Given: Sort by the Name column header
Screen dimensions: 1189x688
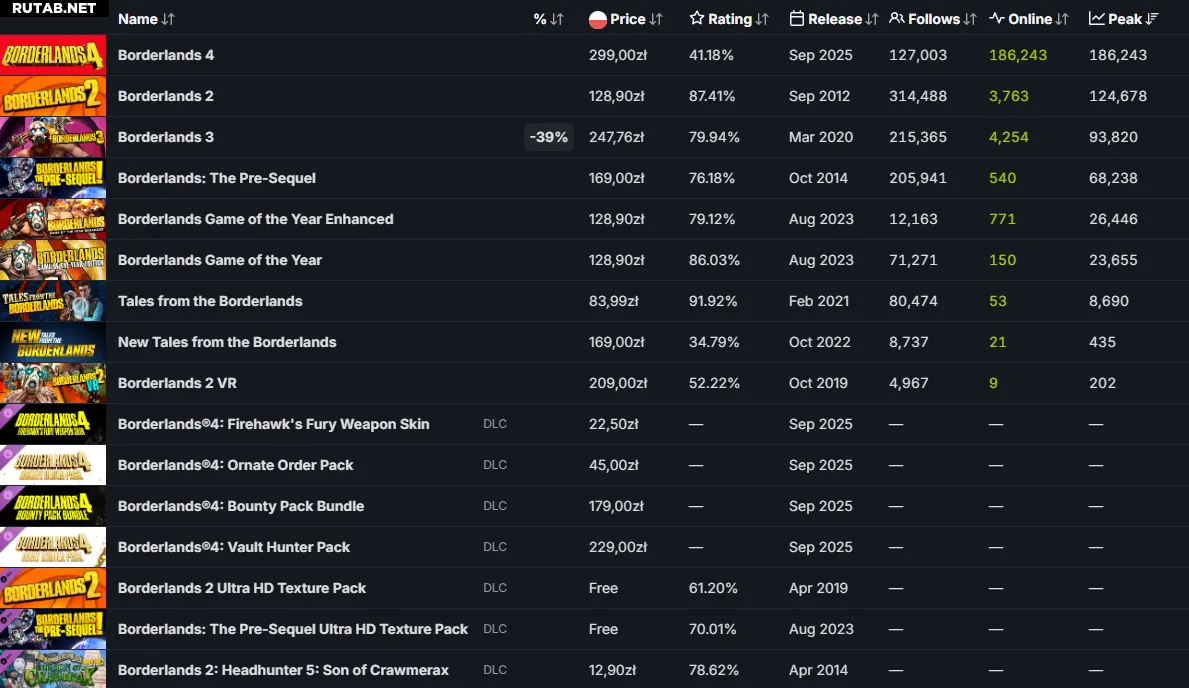Looking at the screenshot, I should point(138,19).
